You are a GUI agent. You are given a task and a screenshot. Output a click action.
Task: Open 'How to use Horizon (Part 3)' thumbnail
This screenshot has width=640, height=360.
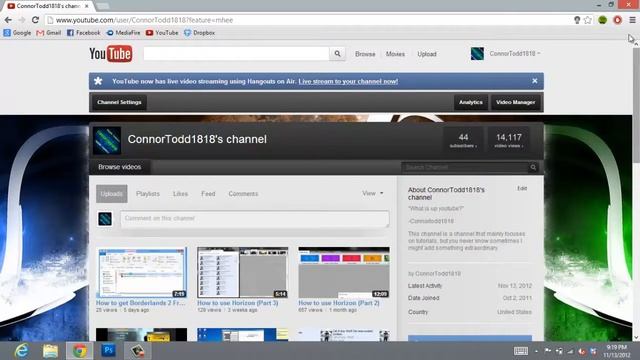(x=242, y=272)
